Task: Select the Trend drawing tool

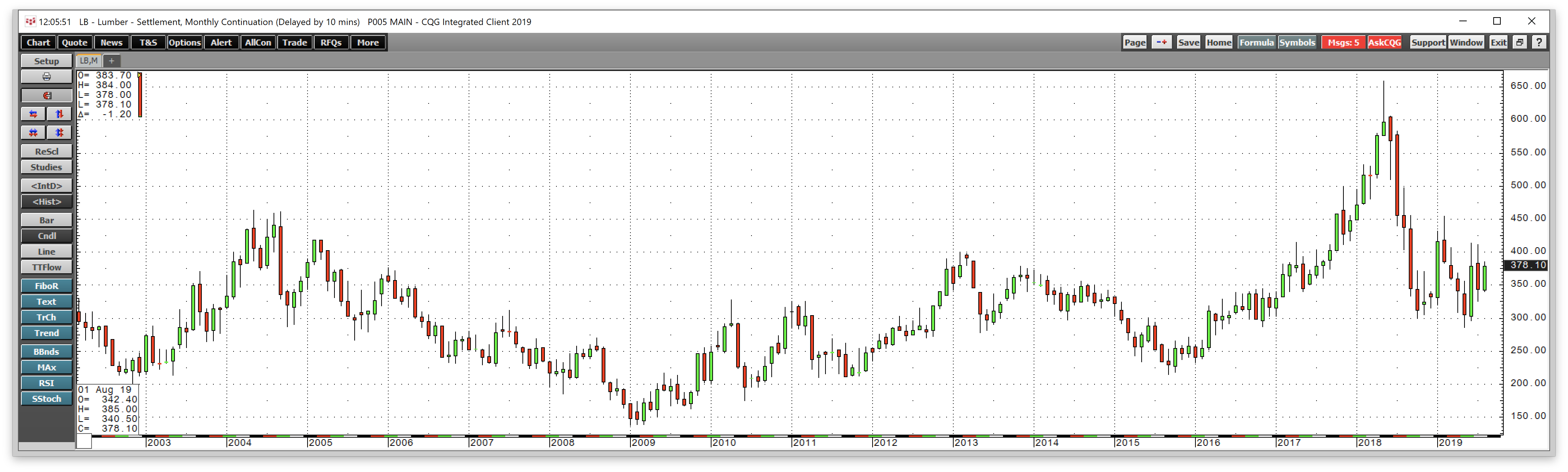Action: pos(46,333)
